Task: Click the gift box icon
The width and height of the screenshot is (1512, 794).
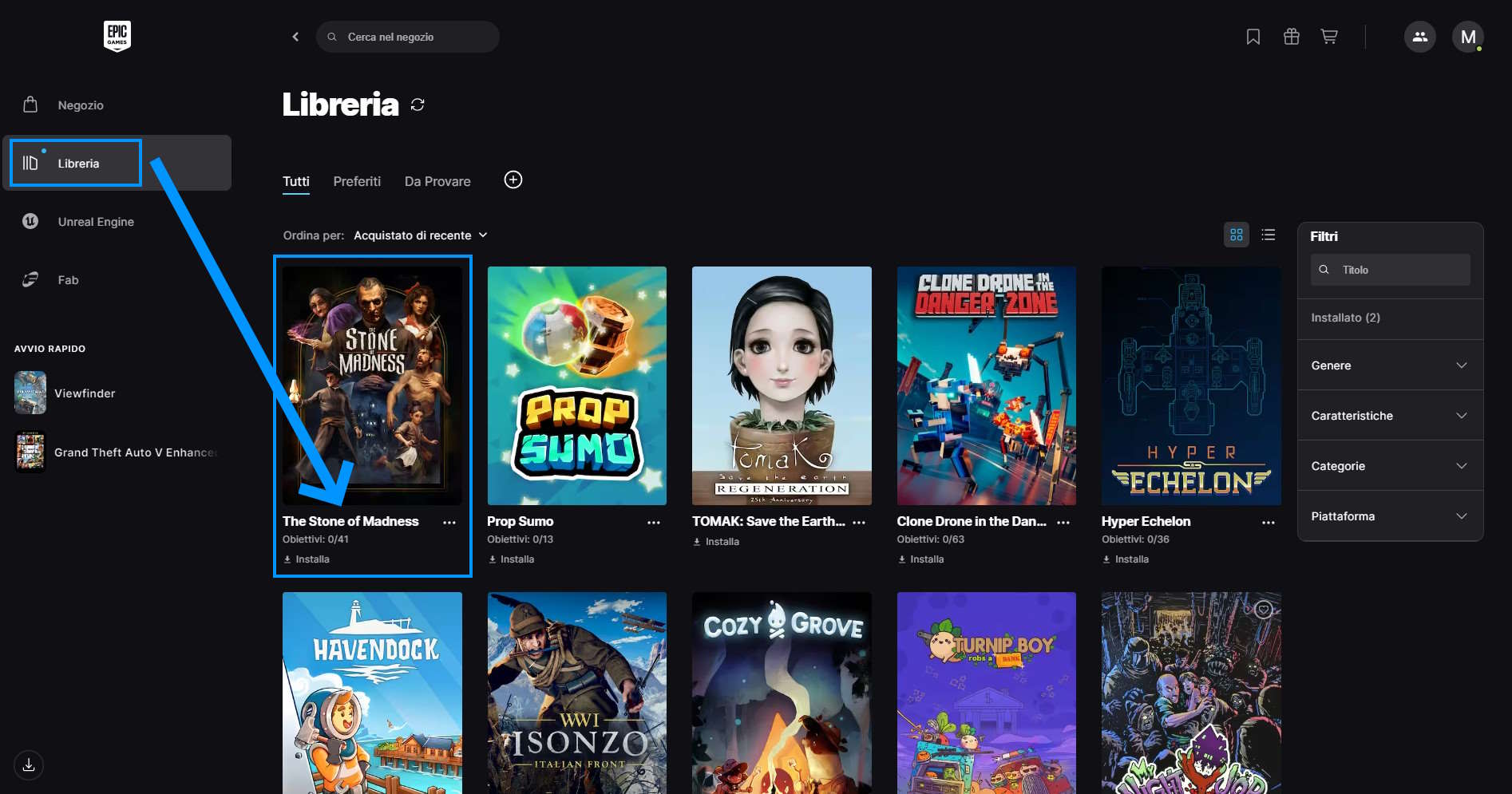Action: tap(1291, 37)
